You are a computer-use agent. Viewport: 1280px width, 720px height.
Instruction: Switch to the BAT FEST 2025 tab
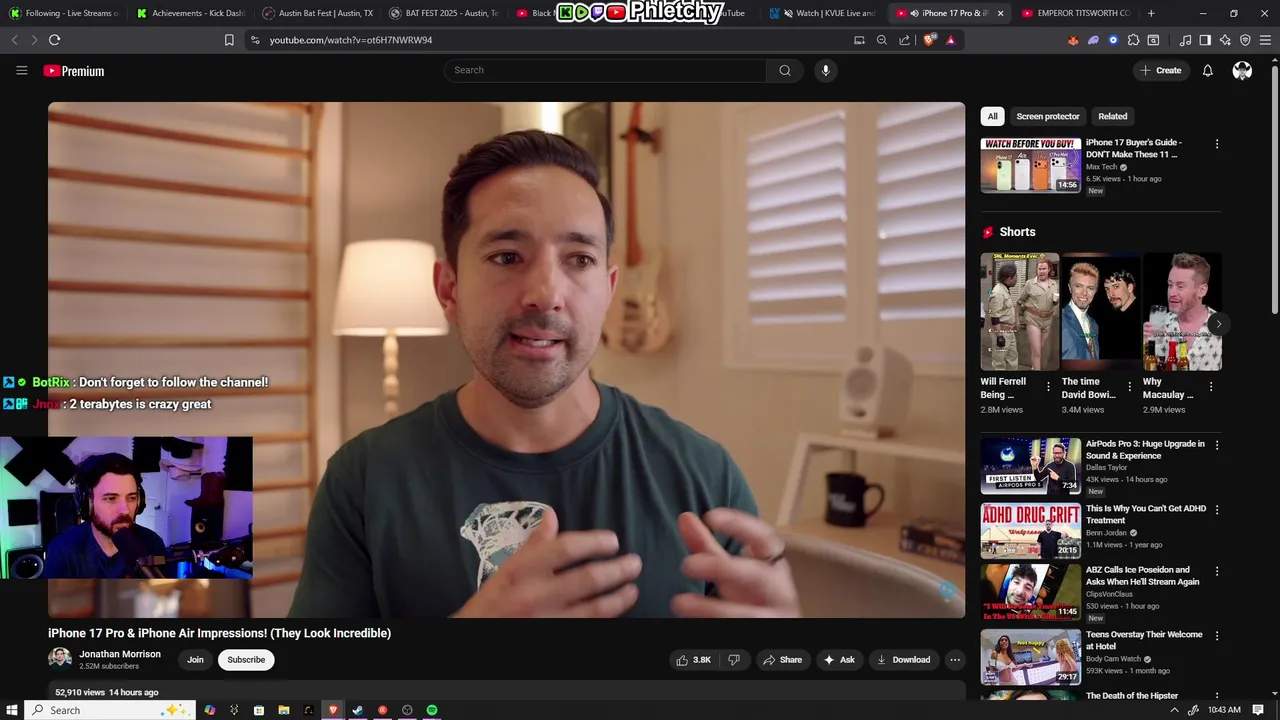tap(444, 13)
